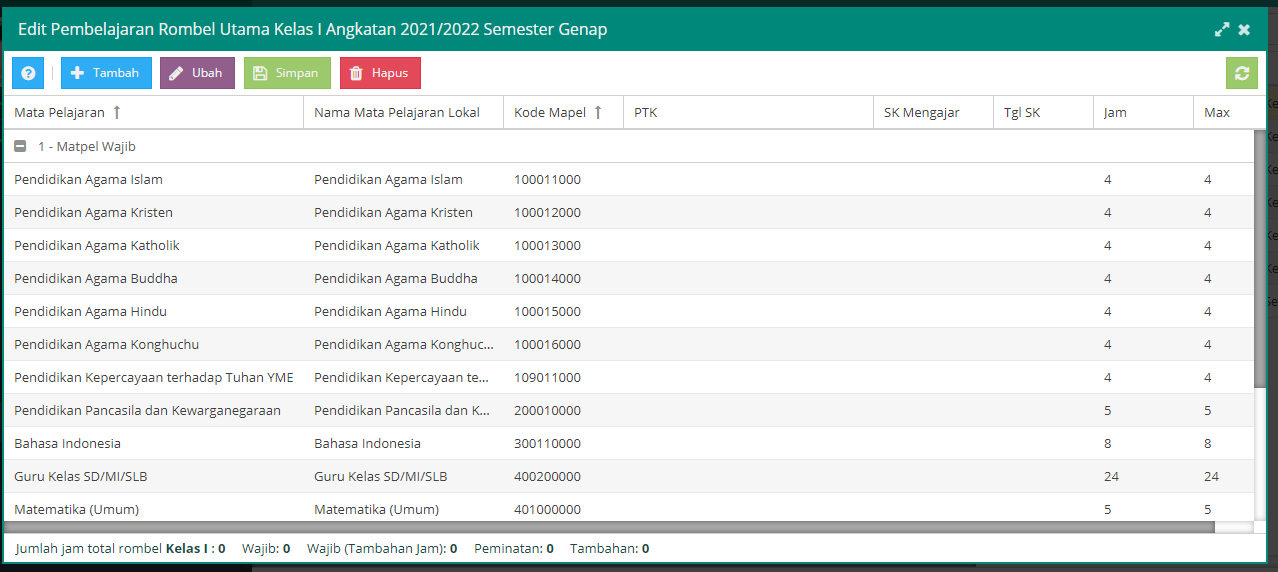Collapse the 1 - Matpel Wajib group
The width and height of the screenshot is (1278, 572).
click(20, 146)
